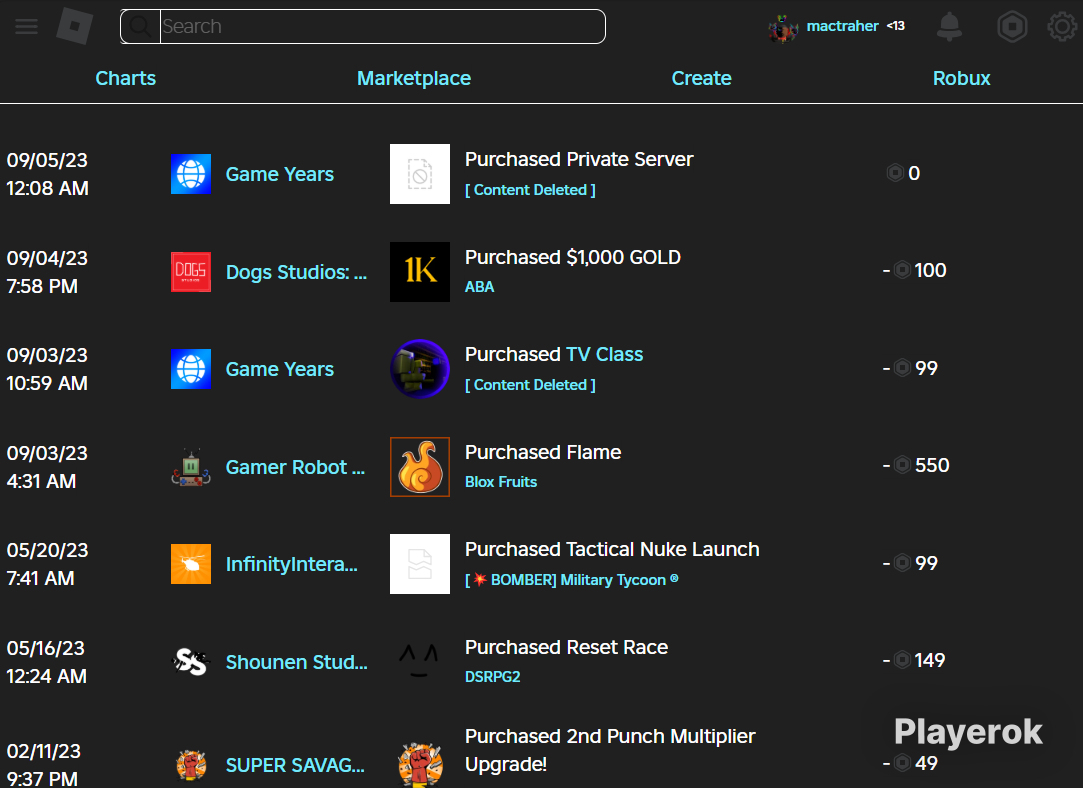Open the 1K gold item thumbnail
The width and height of the screenshot is (1083, 788).
point(420,272)
